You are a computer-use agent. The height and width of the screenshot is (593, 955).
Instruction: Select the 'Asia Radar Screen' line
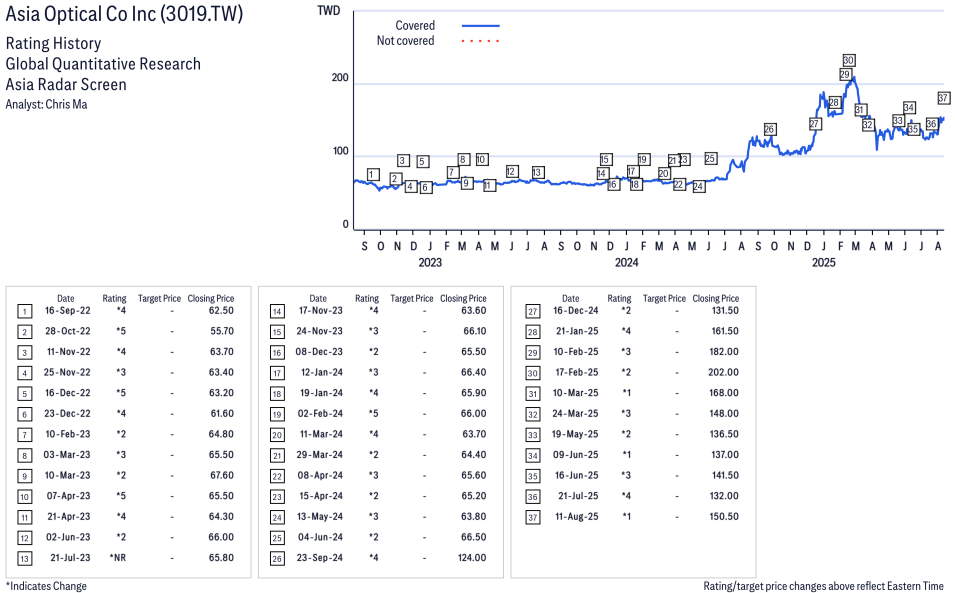pos(66,85)
